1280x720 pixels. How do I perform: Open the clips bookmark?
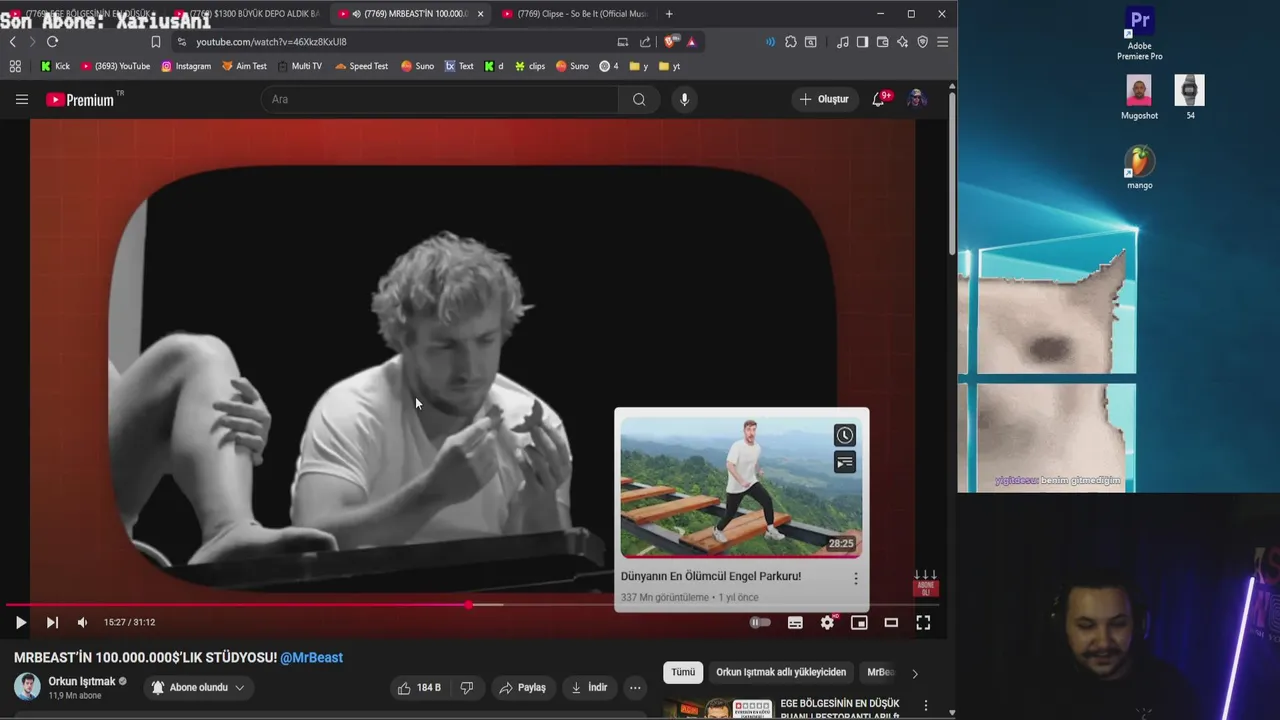(x=530, y=66)
